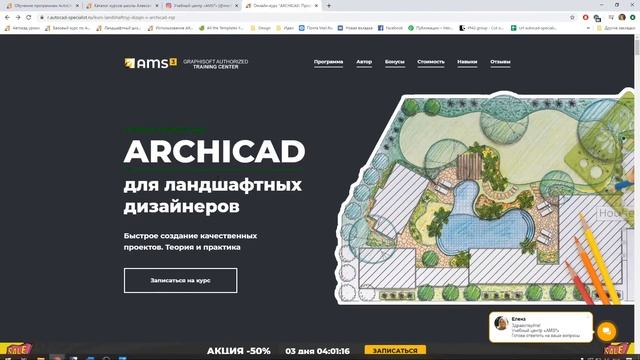This screenshot has width=640, height=360.
Task: Switch to the Instagram "Учебный центр" tab
Action: (x=201, y=6)
